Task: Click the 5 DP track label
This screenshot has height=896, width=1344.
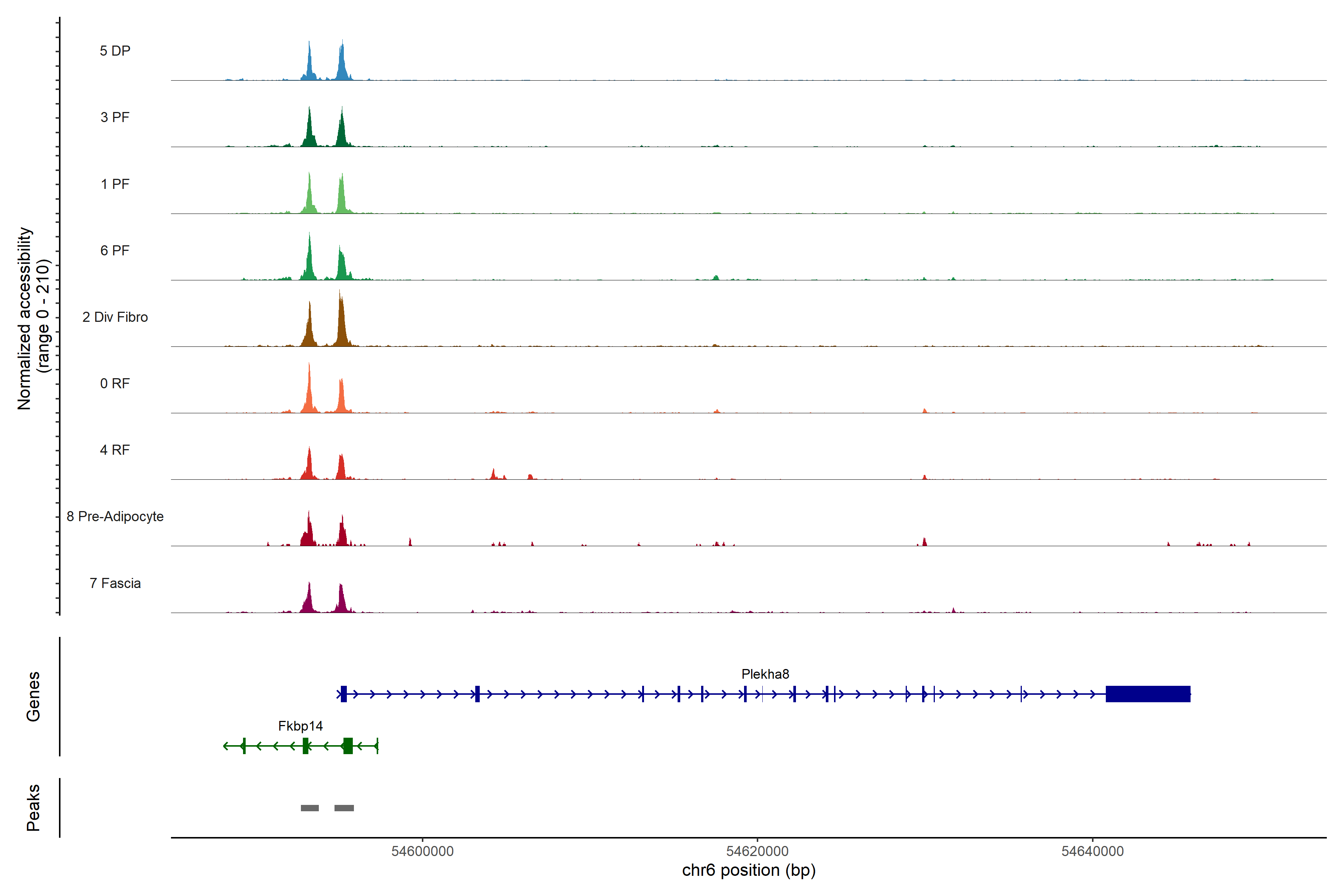Action: [x=115, y=51]
